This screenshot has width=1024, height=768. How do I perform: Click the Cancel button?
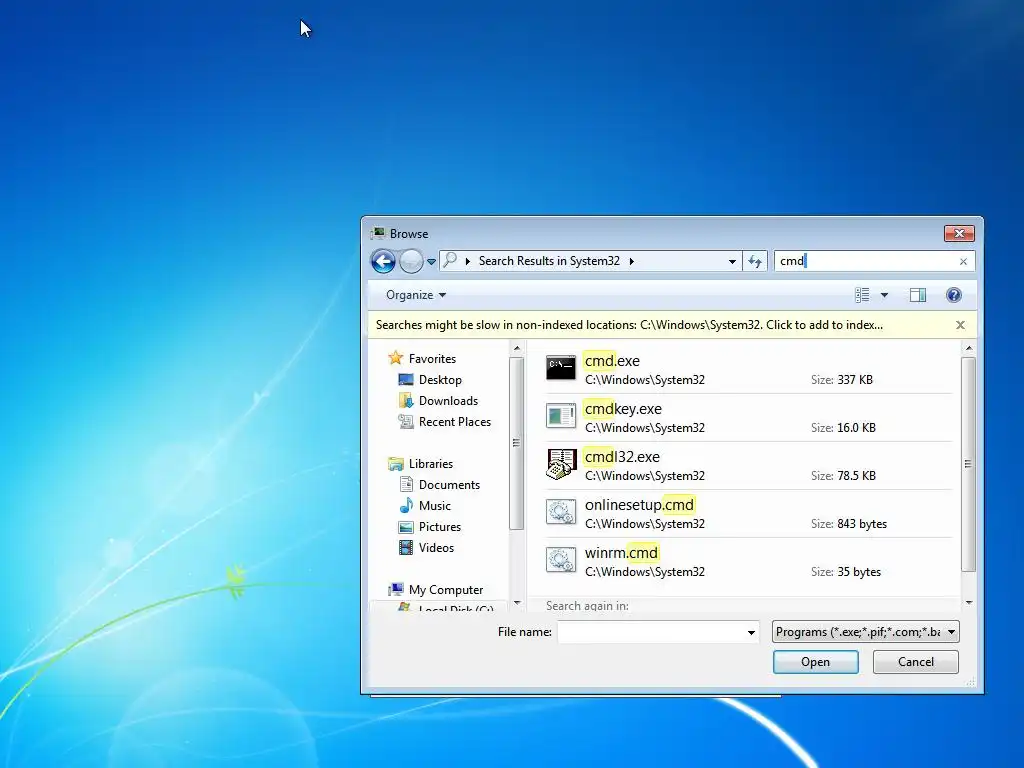916,662
